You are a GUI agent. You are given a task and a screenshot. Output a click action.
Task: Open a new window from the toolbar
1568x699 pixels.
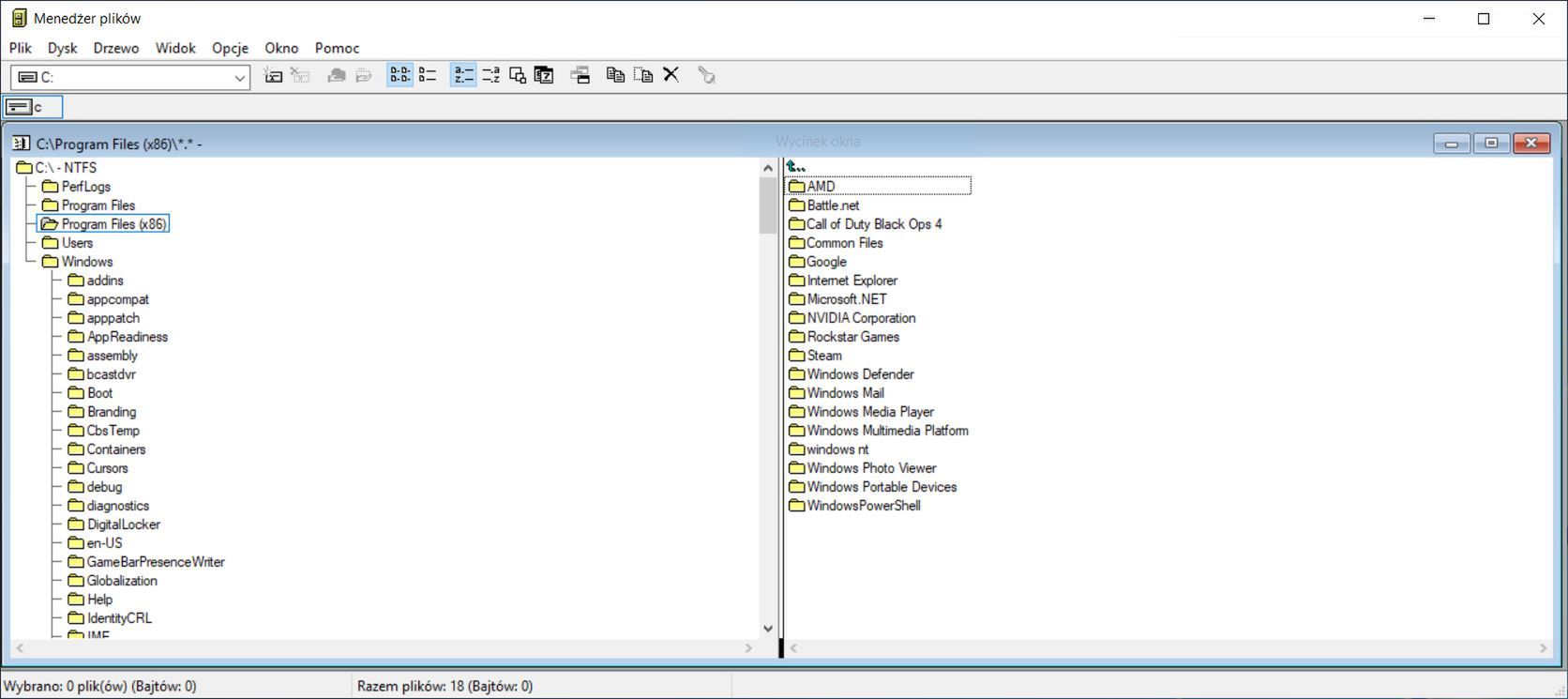pyautogui.click(x=580, y=75)
